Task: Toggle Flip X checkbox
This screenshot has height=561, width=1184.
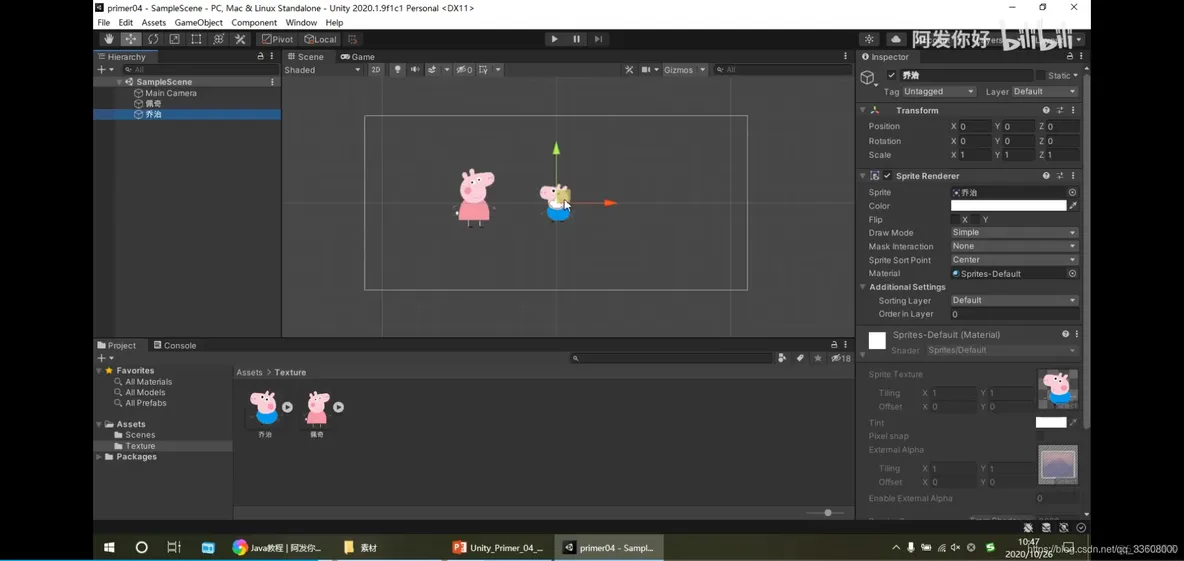Action: click(955, 220)
